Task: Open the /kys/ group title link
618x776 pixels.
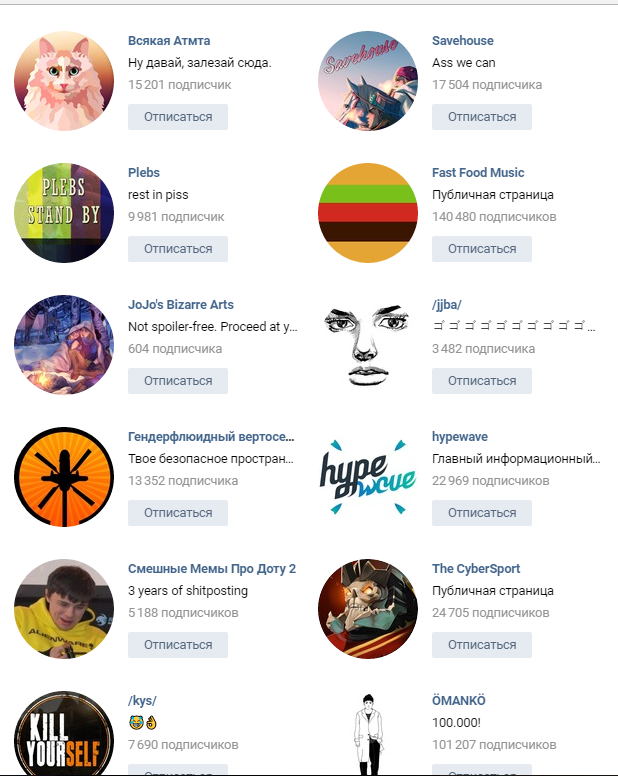Action: click(142, 701)
